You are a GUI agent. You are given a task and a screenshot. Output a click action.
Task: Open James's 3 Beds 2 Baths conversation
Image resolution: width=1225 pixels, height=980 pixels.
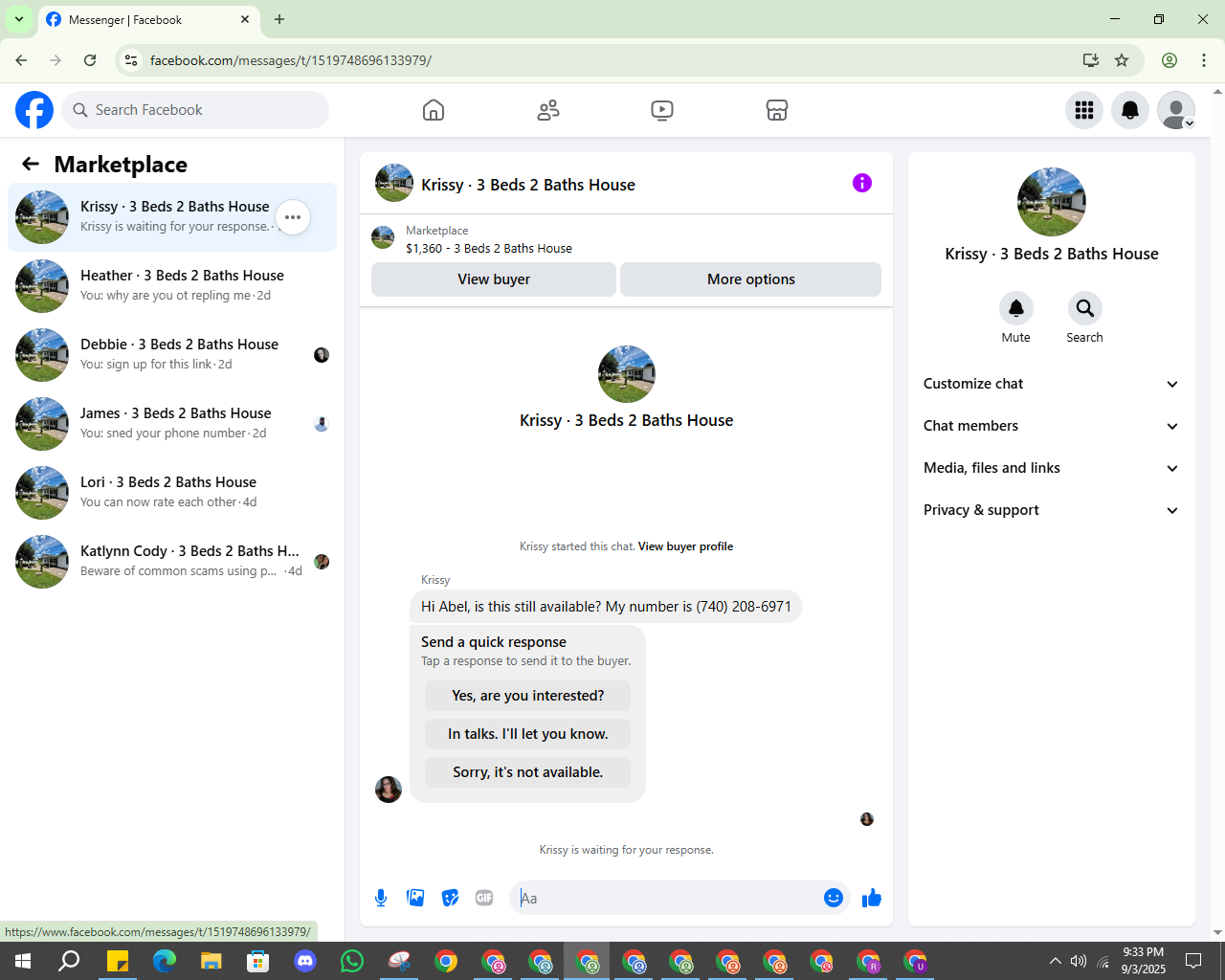172,424
